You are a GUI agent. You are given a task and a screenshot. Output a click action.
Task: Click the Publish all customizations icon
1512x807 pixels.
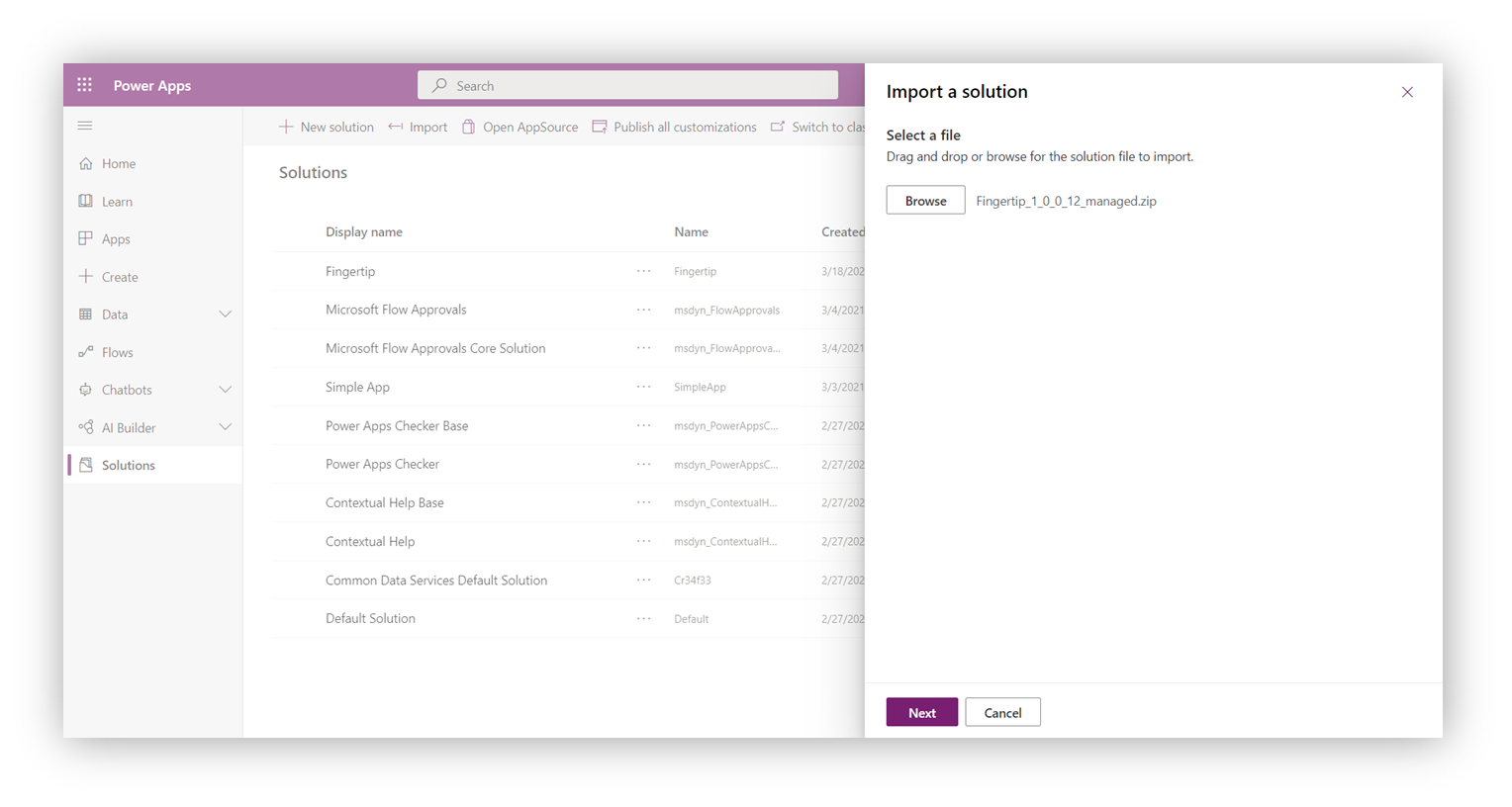click(600, 127)
